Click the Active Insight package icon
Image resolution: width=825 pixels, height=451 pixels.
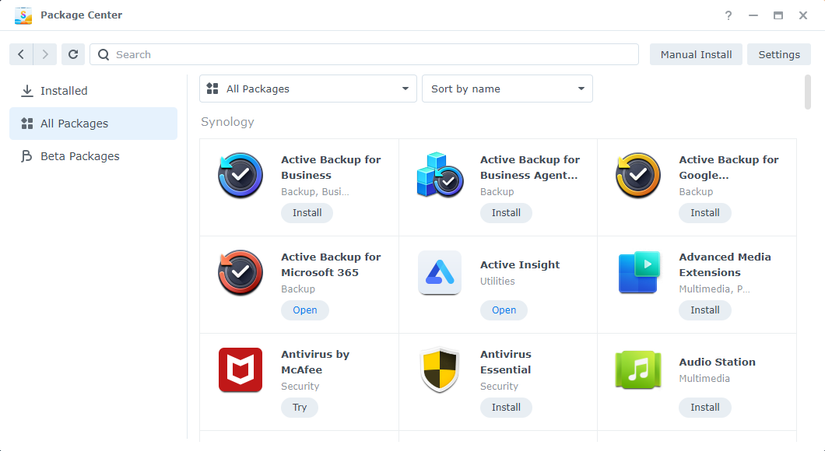coord(439,273)
